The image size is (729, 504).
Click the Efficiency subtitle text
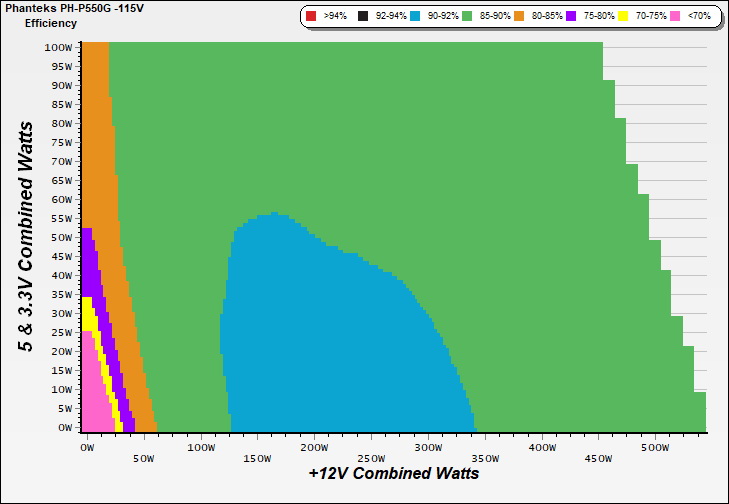coord(50,22)
